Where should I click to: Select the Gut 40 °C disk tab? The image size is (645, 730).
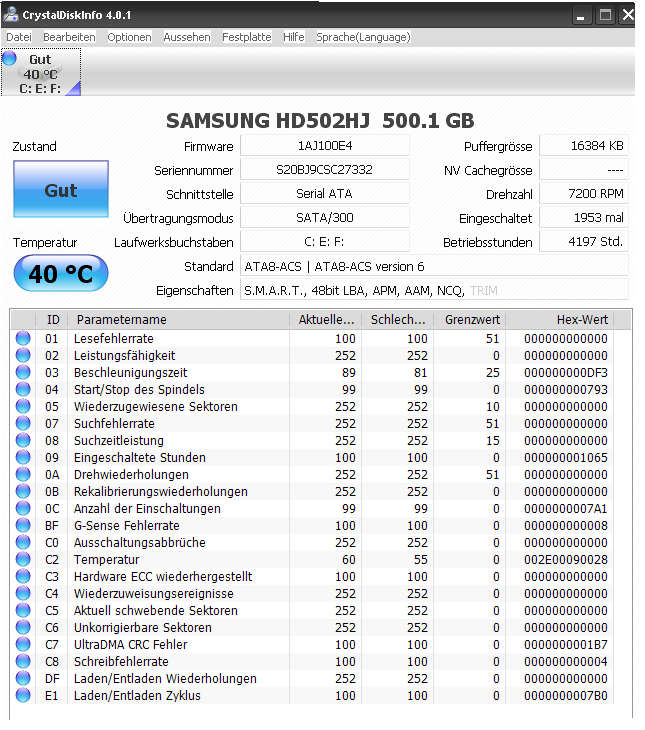(x=41, y=73)
